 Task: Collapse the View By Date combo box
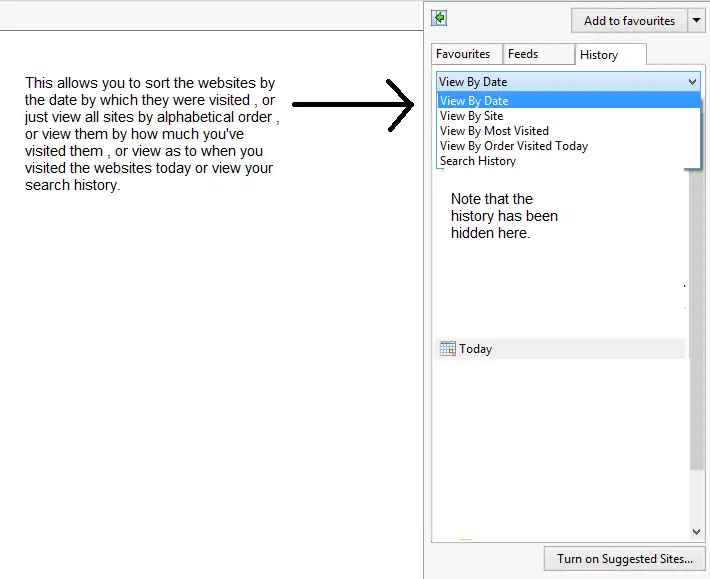(693, 82)
